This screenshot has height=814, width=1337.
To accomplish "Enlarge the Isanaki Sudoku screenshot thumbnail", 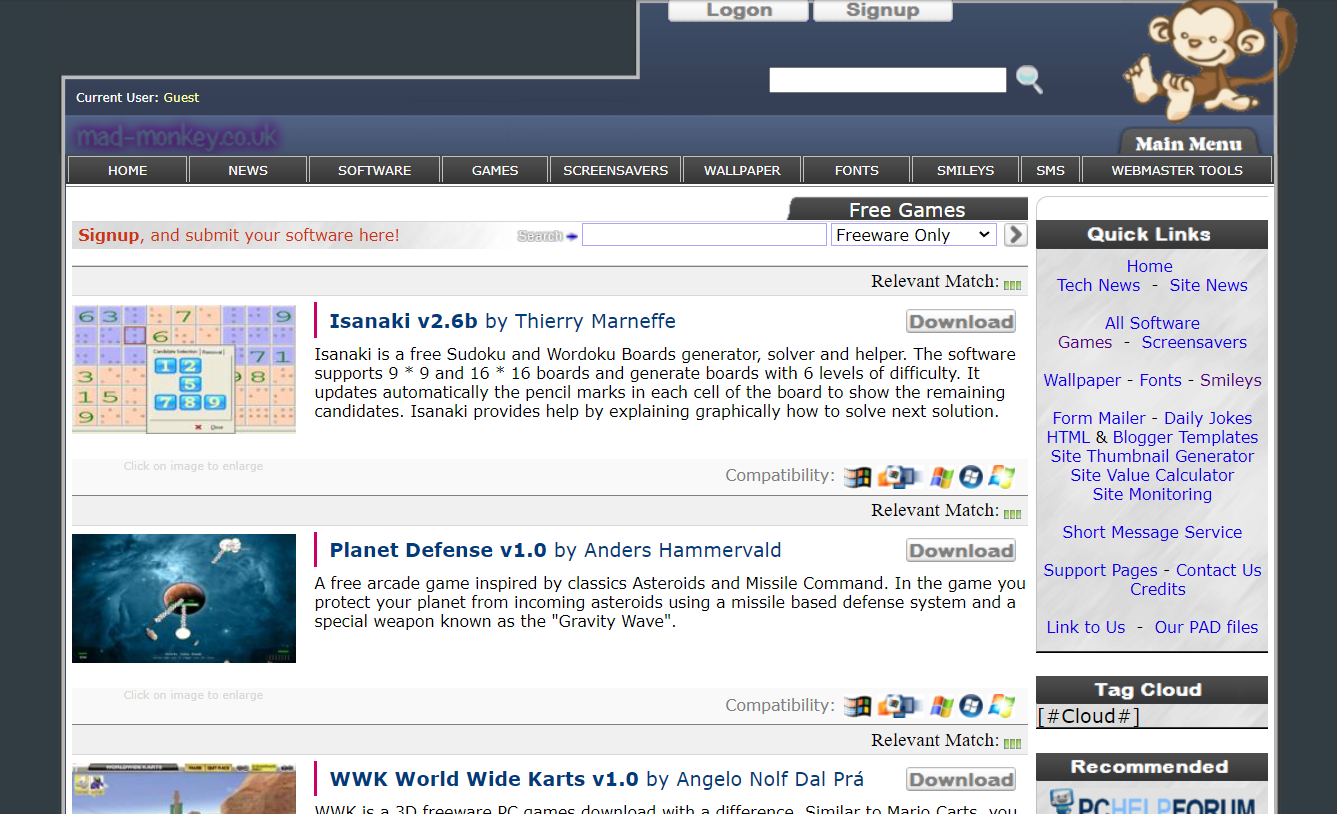I will (x=184, y=370).
